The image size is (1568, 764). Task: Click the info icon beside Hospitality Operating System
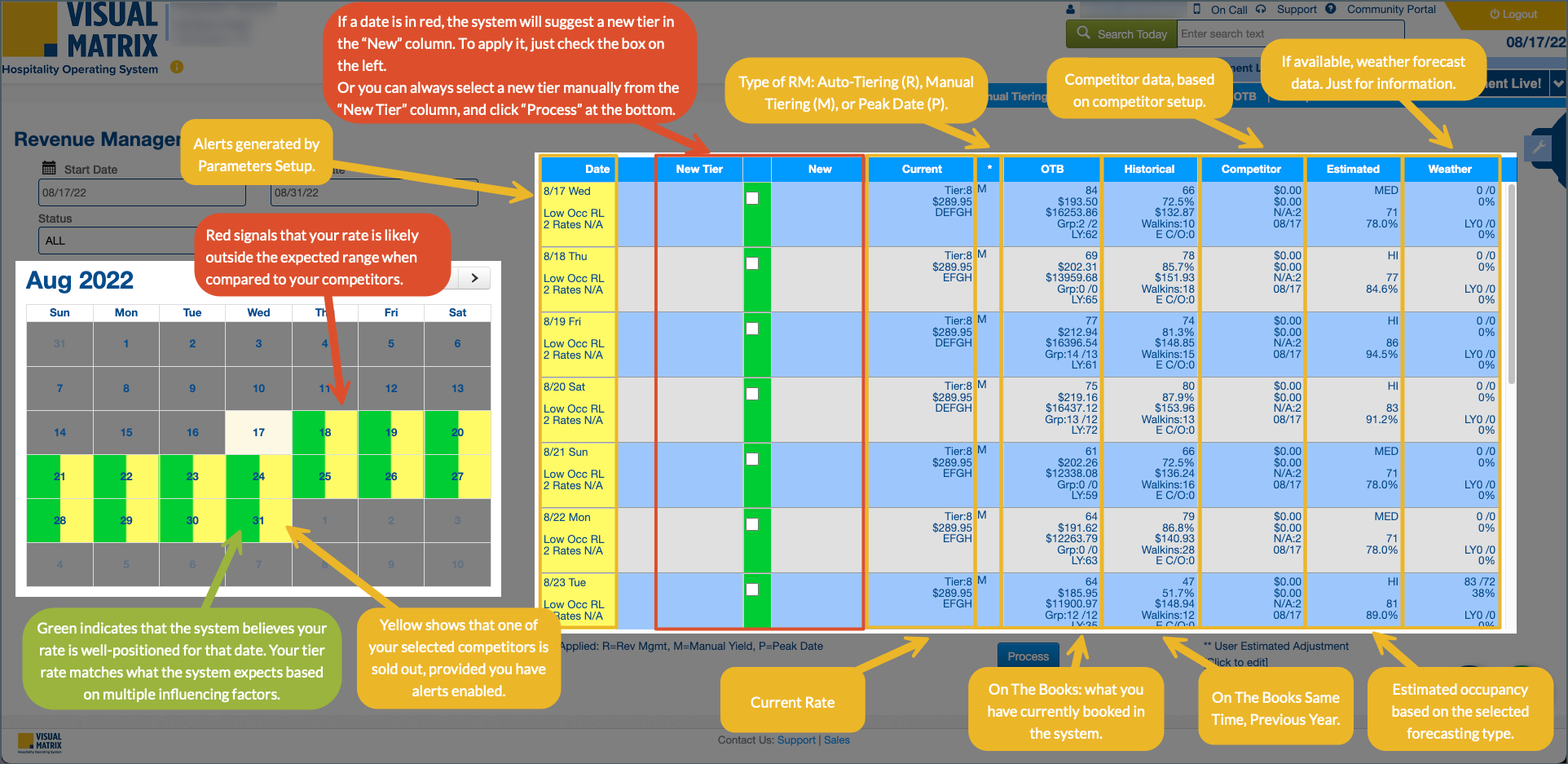pyautogui.click(x=177, y=68)
